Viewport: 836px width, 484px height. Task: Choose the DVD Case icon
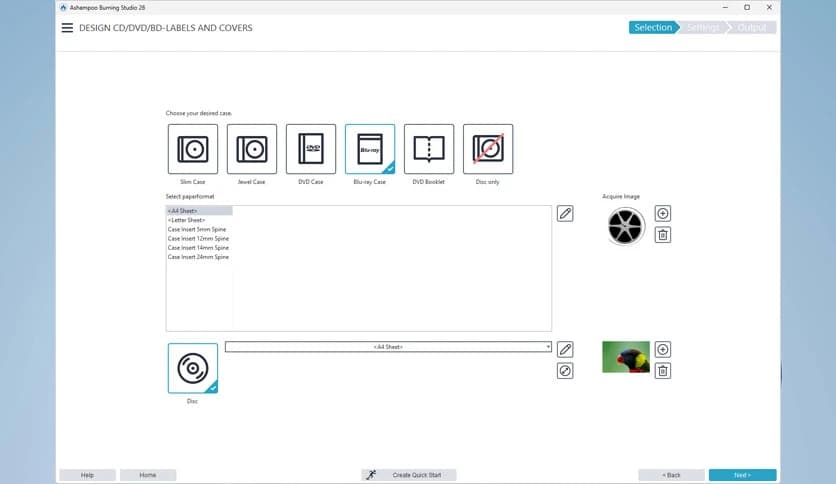click(311, 149)
